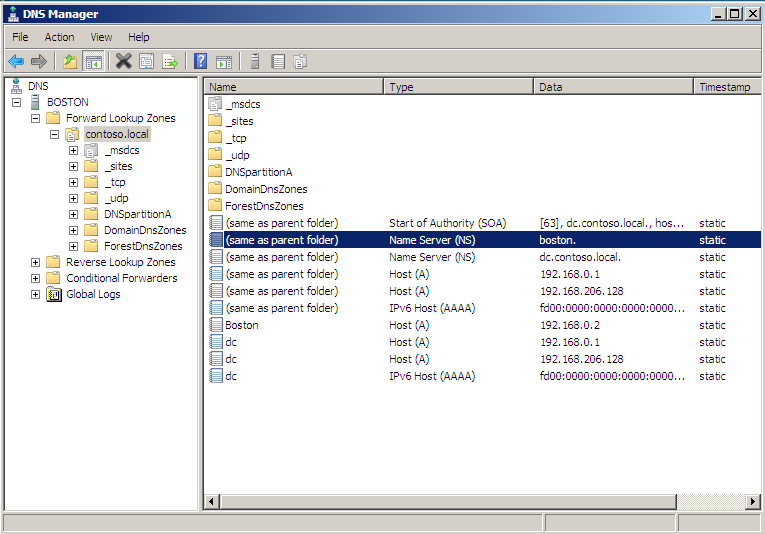The width and height of the screenshot is (765, 534).
Task: Select Conditional Forwarders in tree
Action: pyautogui.click(x=122, y=278)
